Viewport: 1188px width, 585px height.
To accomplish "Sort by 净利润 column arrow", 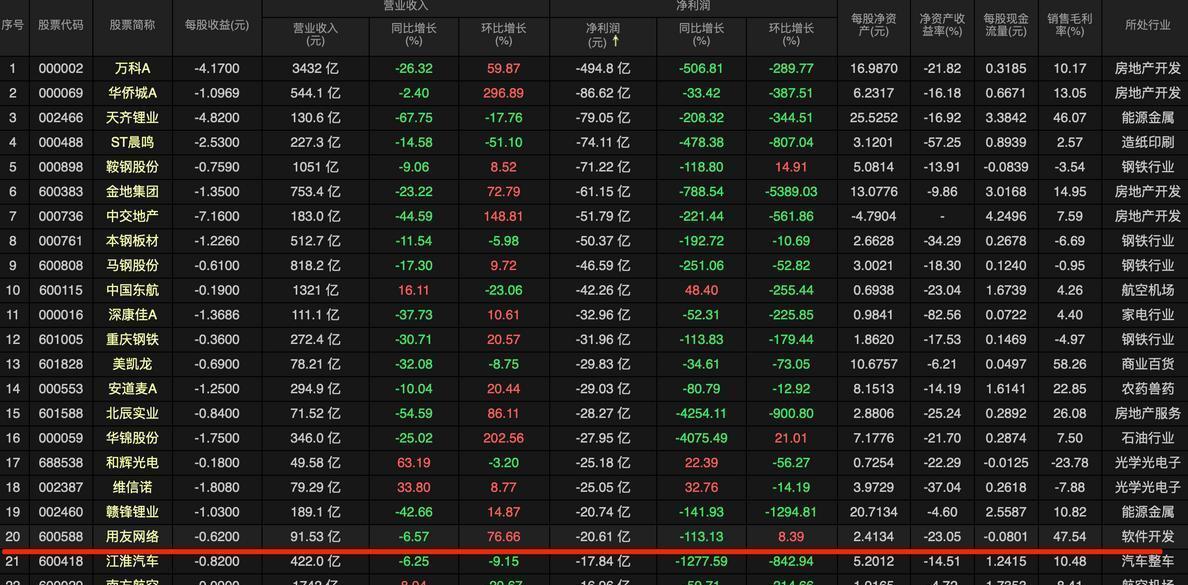I will pyautogui.click(x=616, y=42).
